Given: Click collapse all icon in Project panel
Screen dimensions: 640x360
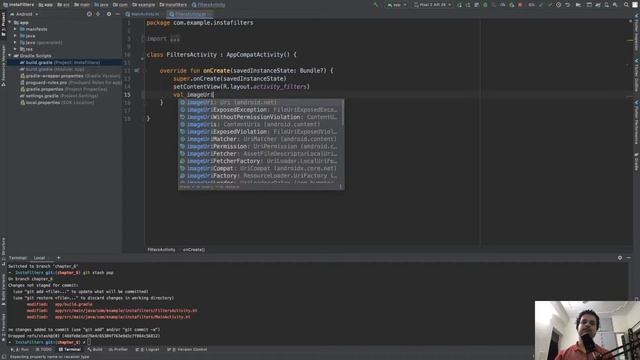Looking at the screenshot, I should (x=98, y=14).
